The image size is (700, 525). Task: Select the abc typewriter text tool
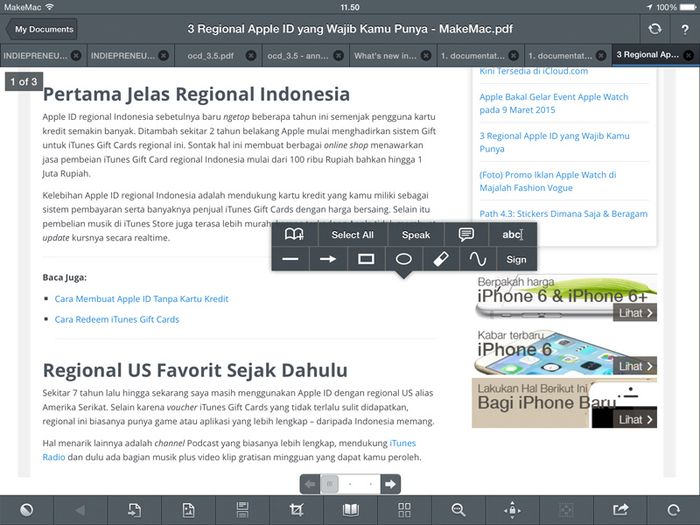point(512,234)
